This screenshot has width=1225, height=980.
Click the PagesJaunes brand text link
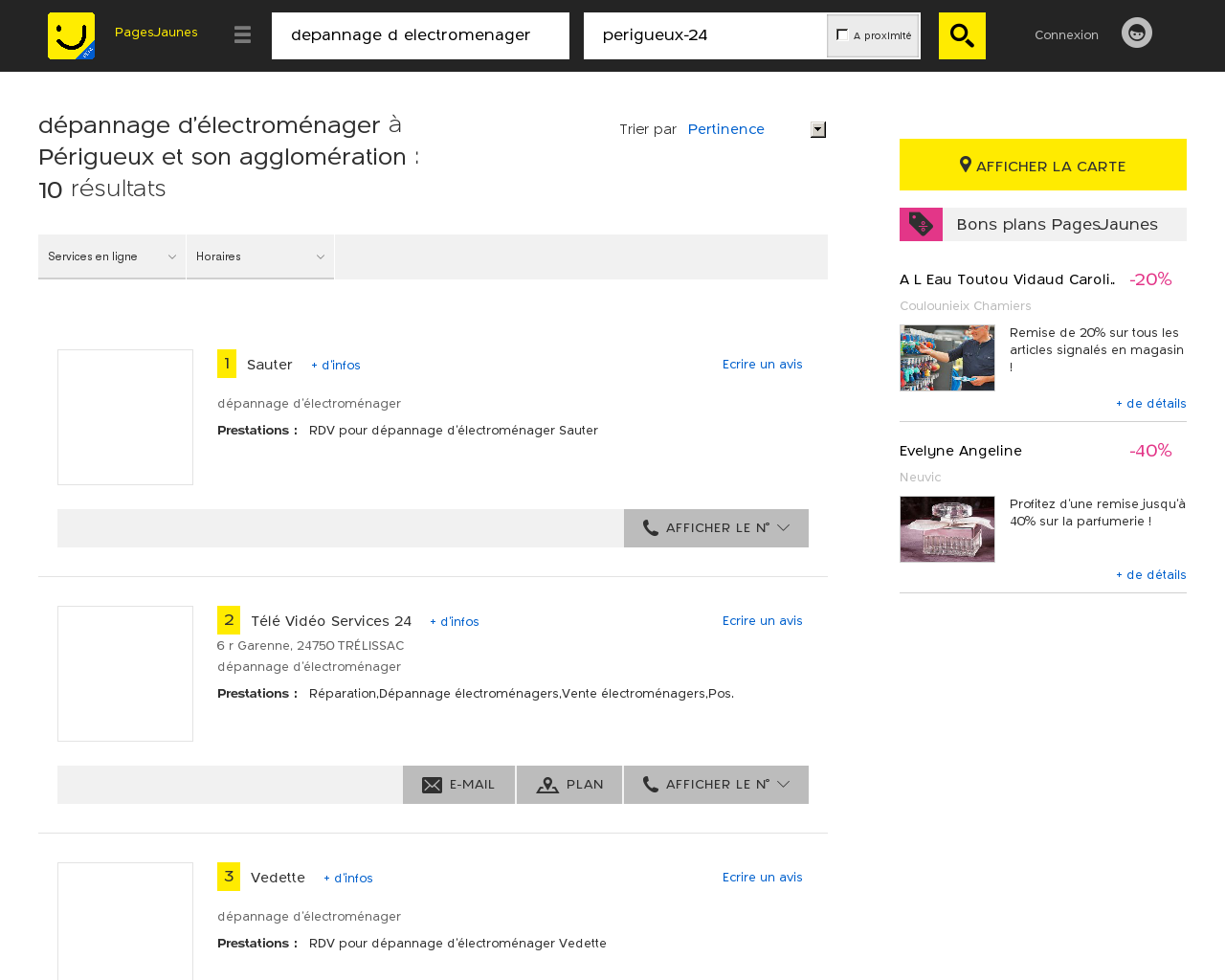click(x=156, y=33)
